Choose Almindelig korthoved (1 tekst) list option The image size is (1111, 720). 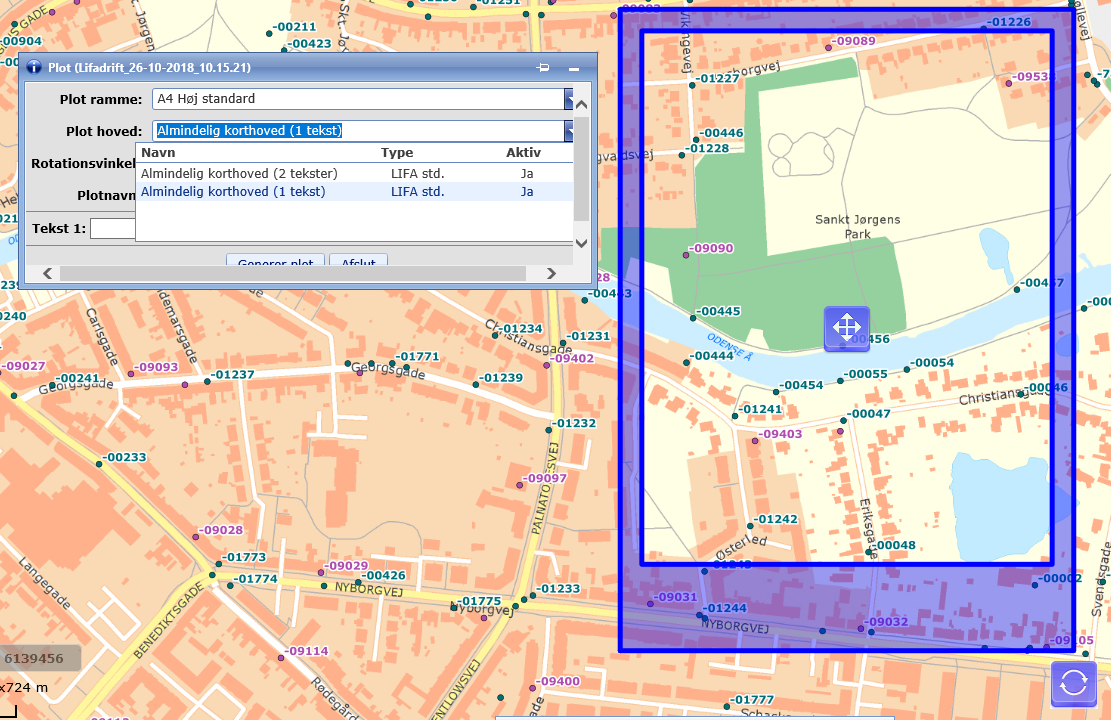coord(354,192)
